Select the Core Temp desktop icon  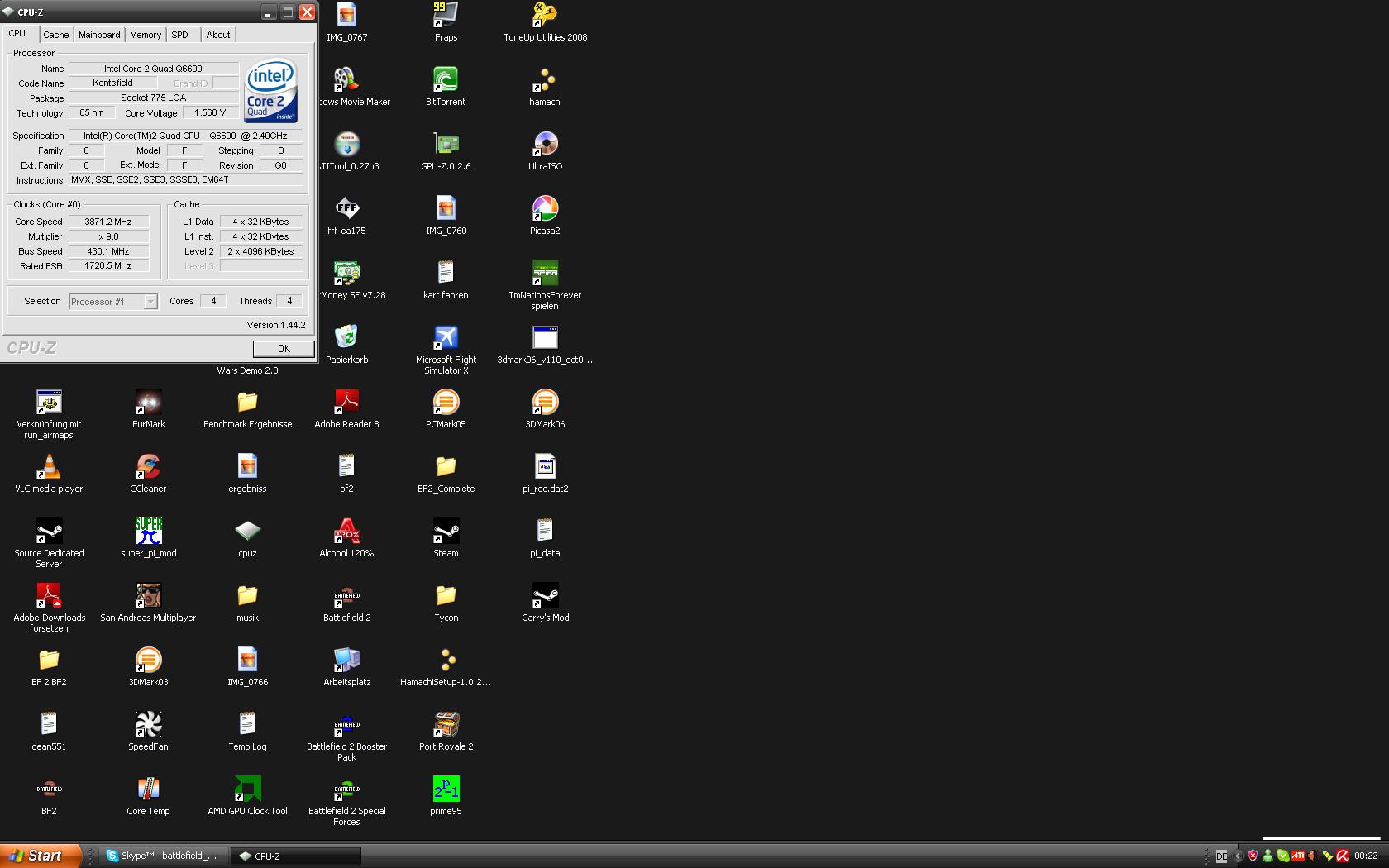coord(149,796)
